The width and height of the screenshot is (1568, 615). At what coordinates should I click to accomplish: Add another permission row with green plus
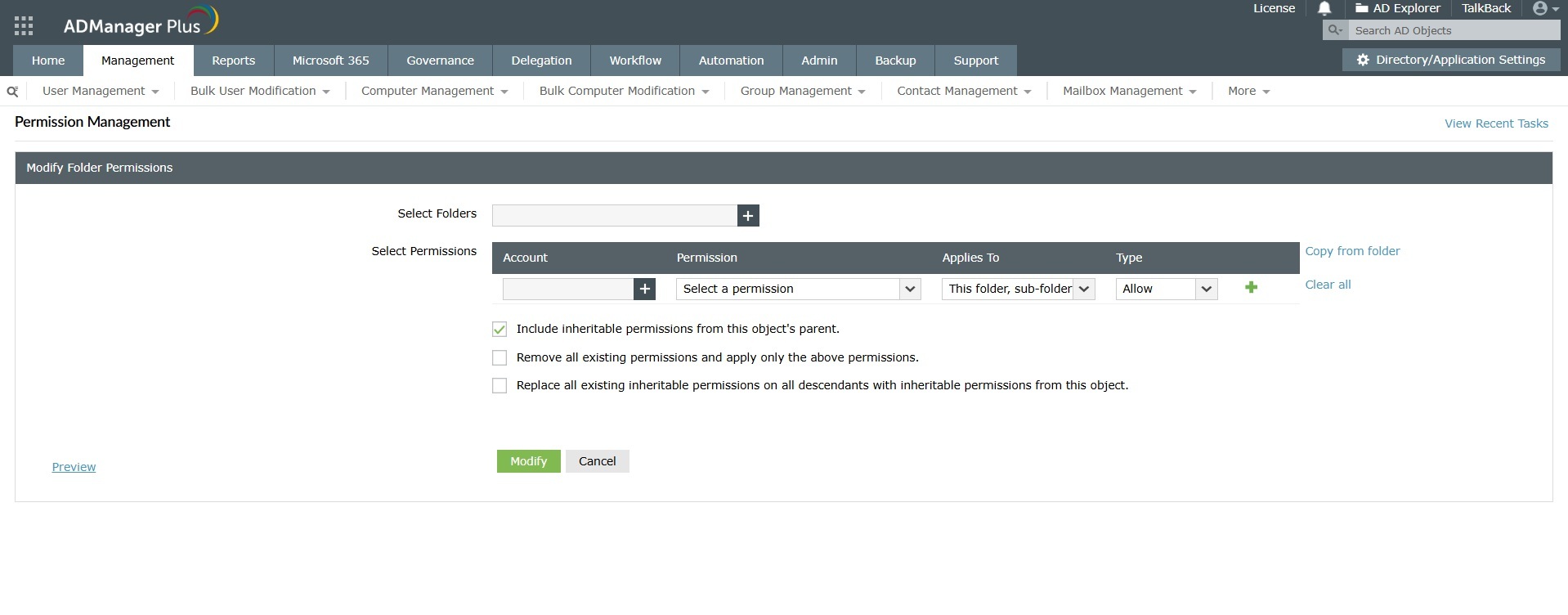pos(1251,287)
